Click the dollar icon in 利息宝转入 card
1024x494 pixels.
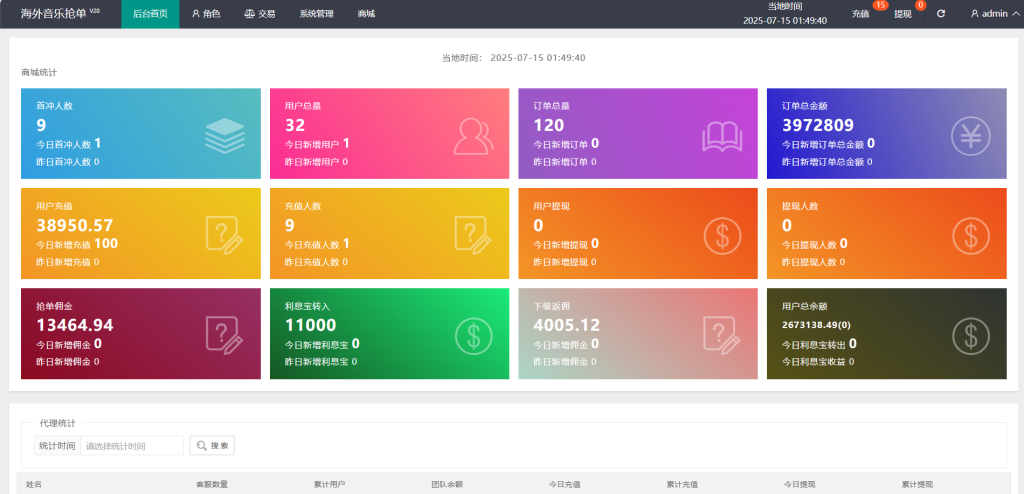tap(473, 335)
